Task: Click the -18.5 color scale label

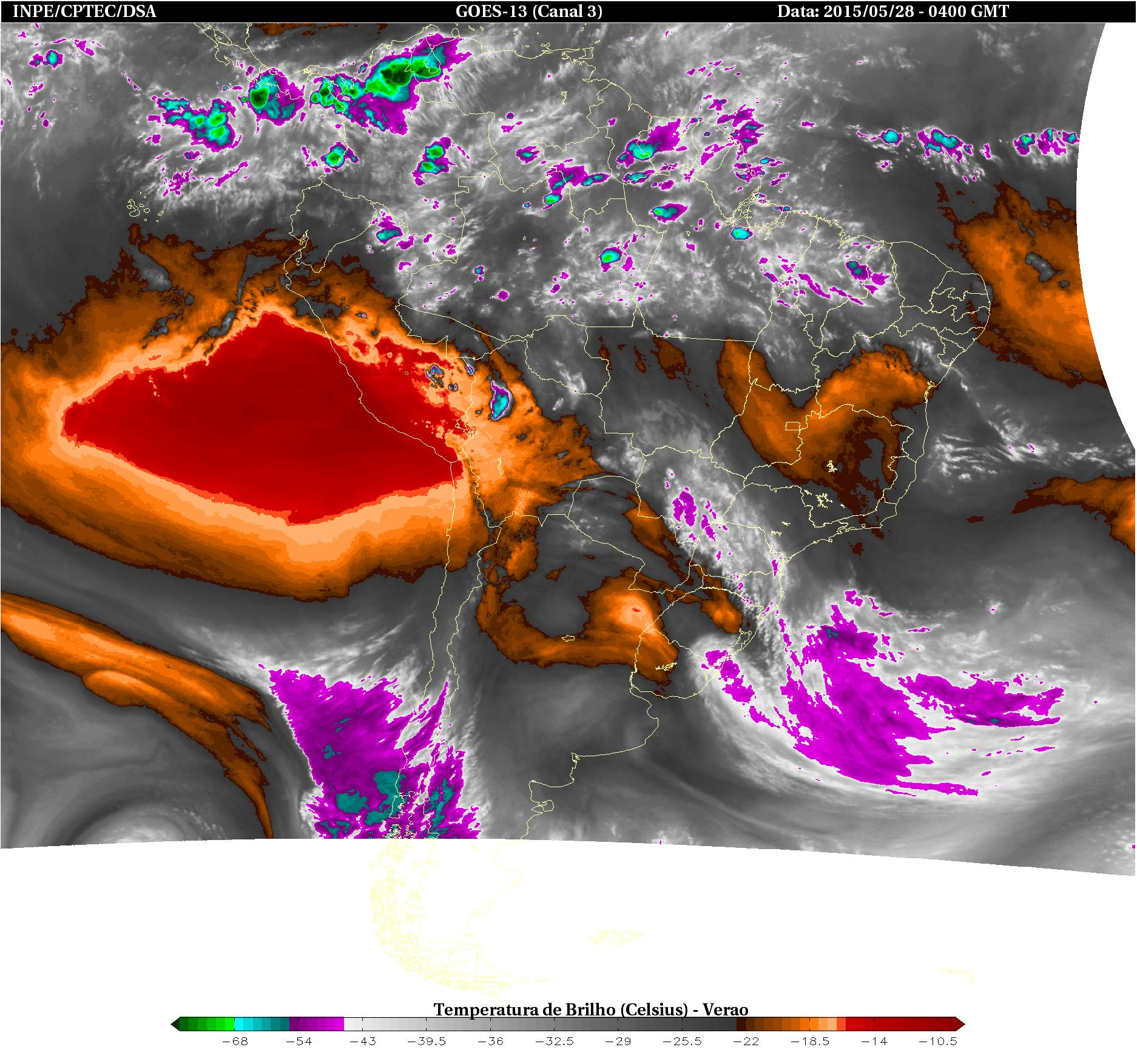Action: (x=810, y=1042)
